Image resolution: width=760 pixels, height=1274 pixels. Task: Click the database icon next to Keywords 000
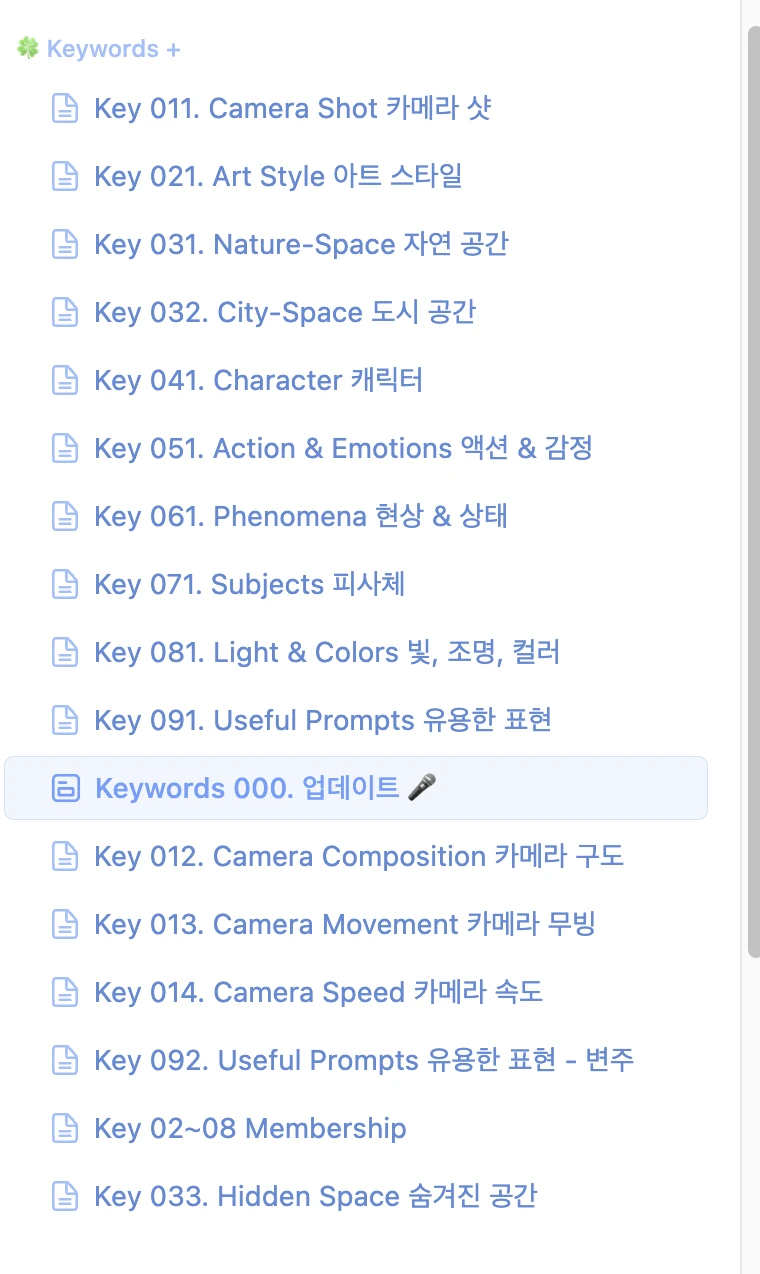[65, 788]
